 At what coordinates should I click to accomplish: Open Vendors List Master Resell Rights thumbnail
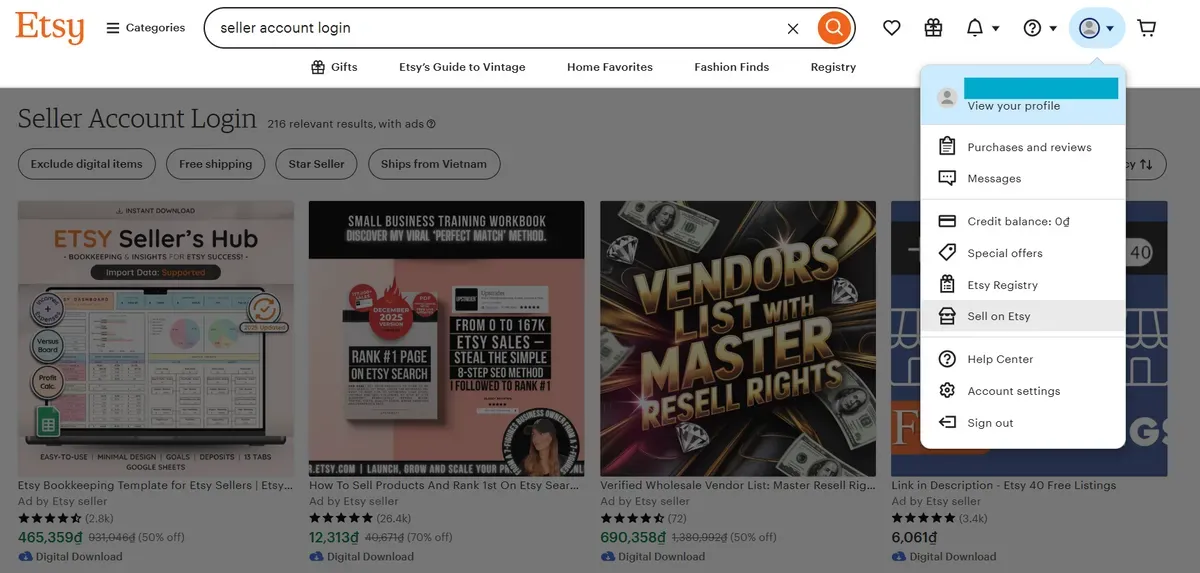[738, 339]
